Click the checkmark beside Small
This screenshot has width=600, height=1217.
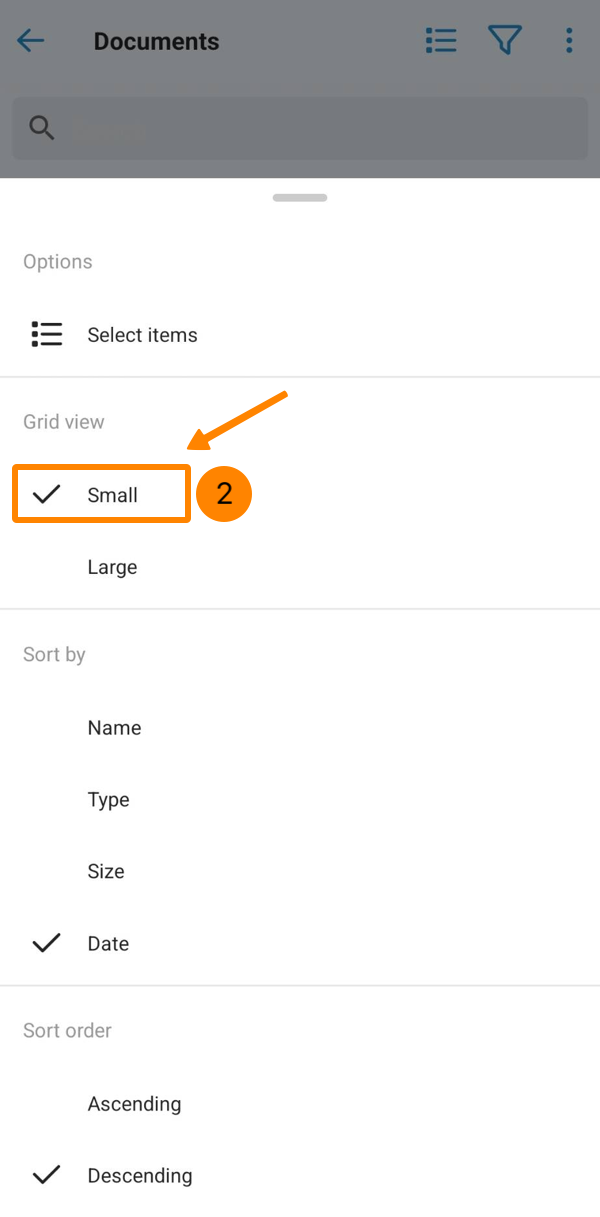pyautogui.click(x=47, y=495)
